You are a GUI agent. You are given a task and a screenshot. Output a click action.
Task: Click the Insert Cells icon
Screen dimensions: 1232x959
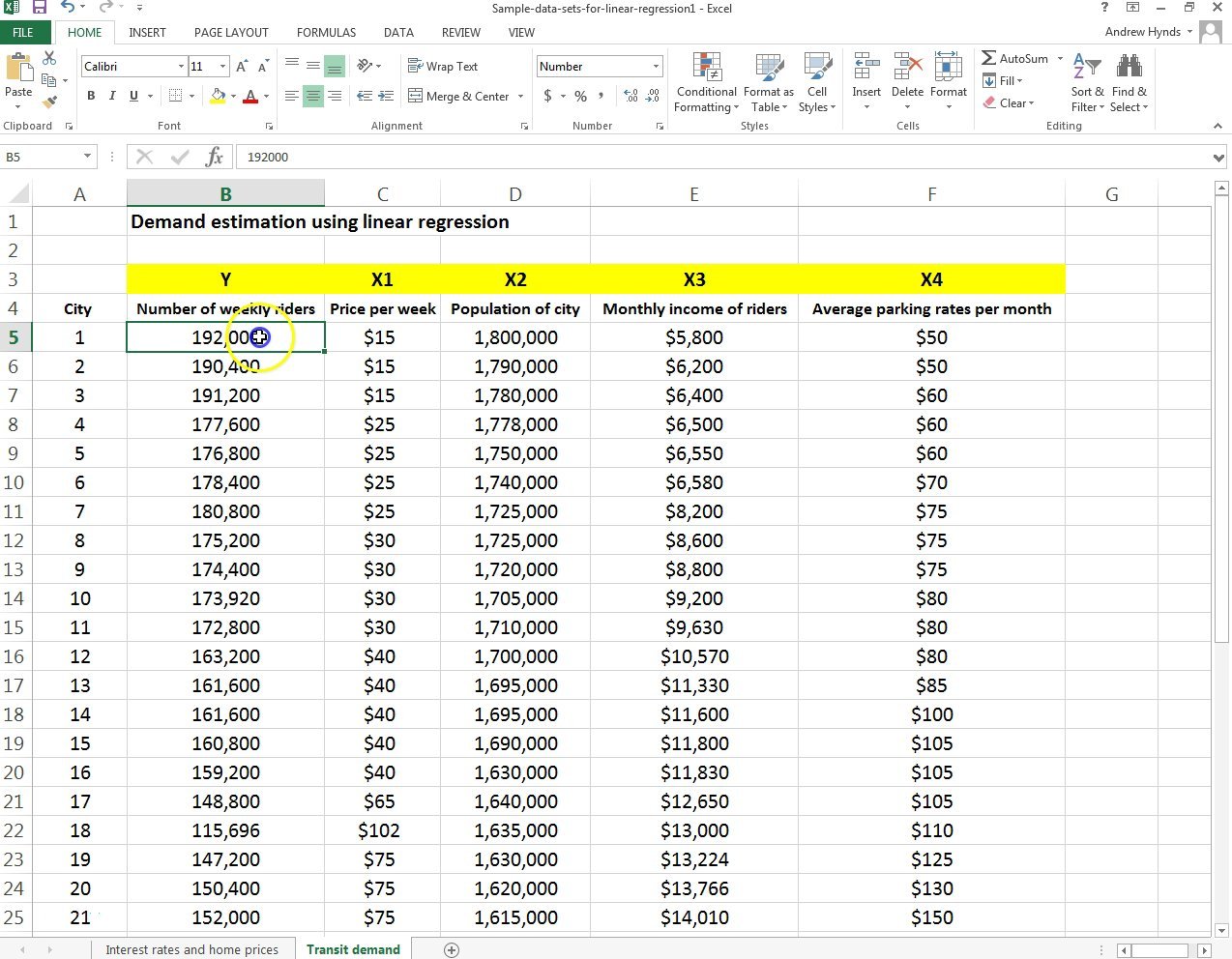866,77
